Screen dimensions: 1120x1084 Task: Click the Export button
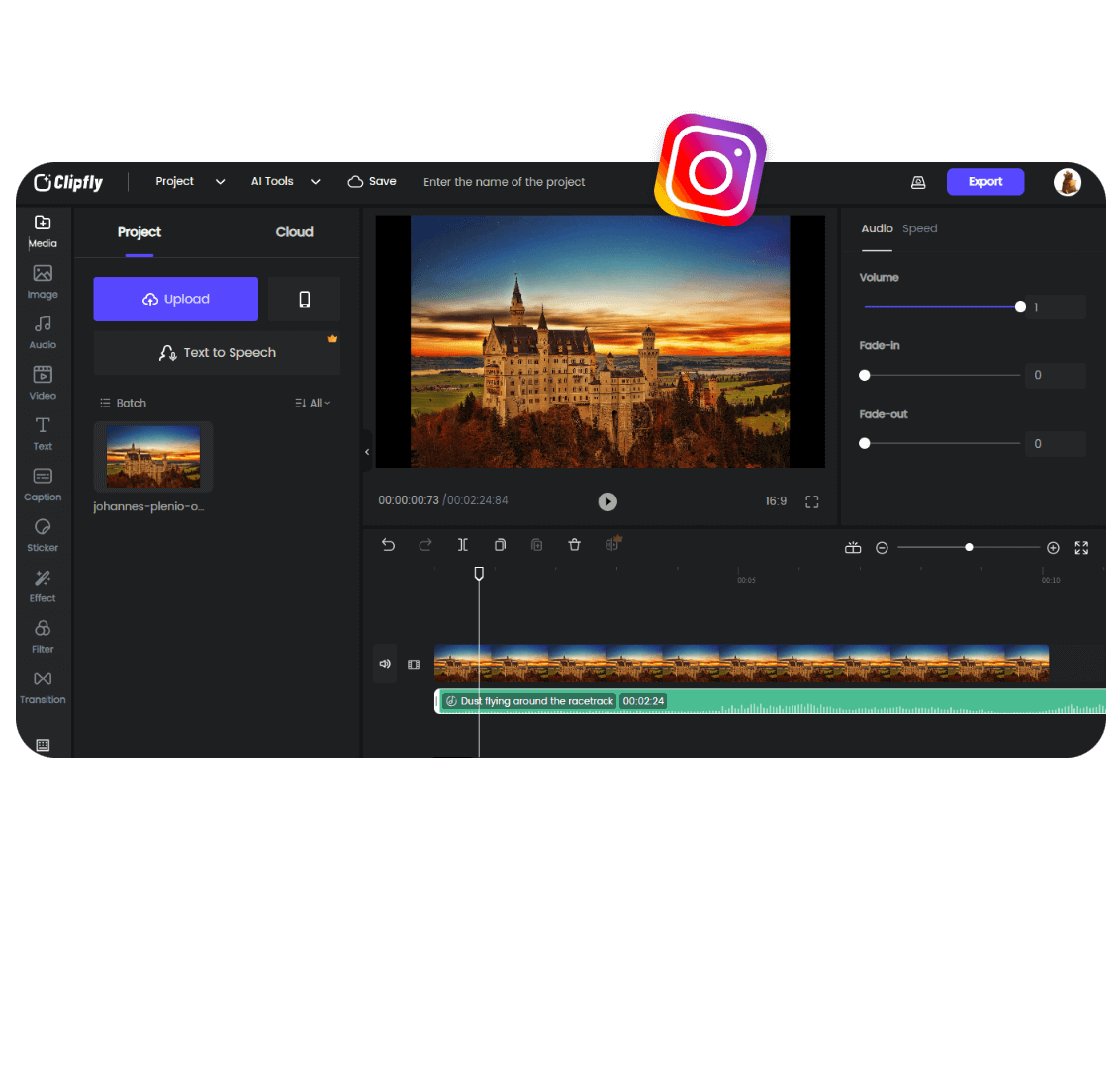(984, 182)
